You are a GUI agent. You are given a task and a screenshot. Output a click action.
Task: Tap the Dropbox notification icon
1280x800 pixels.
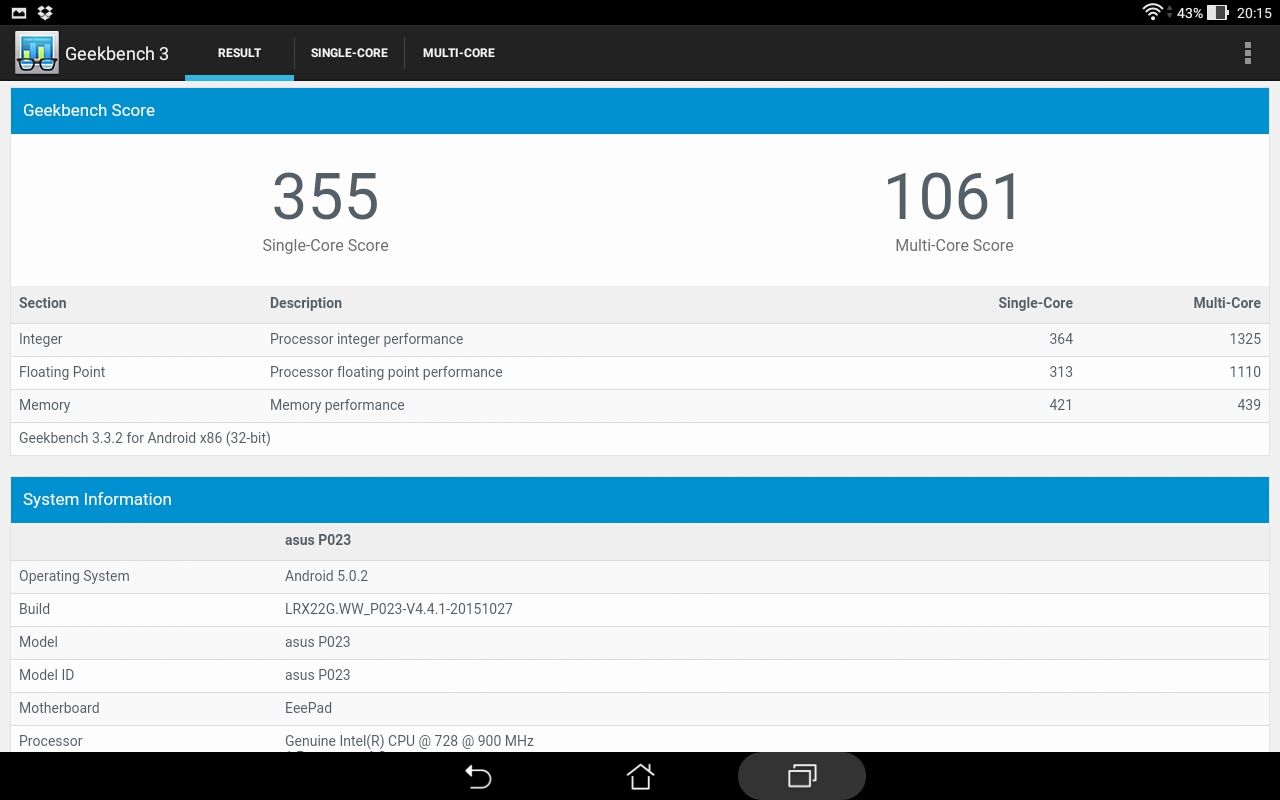(x=45, y=13)
